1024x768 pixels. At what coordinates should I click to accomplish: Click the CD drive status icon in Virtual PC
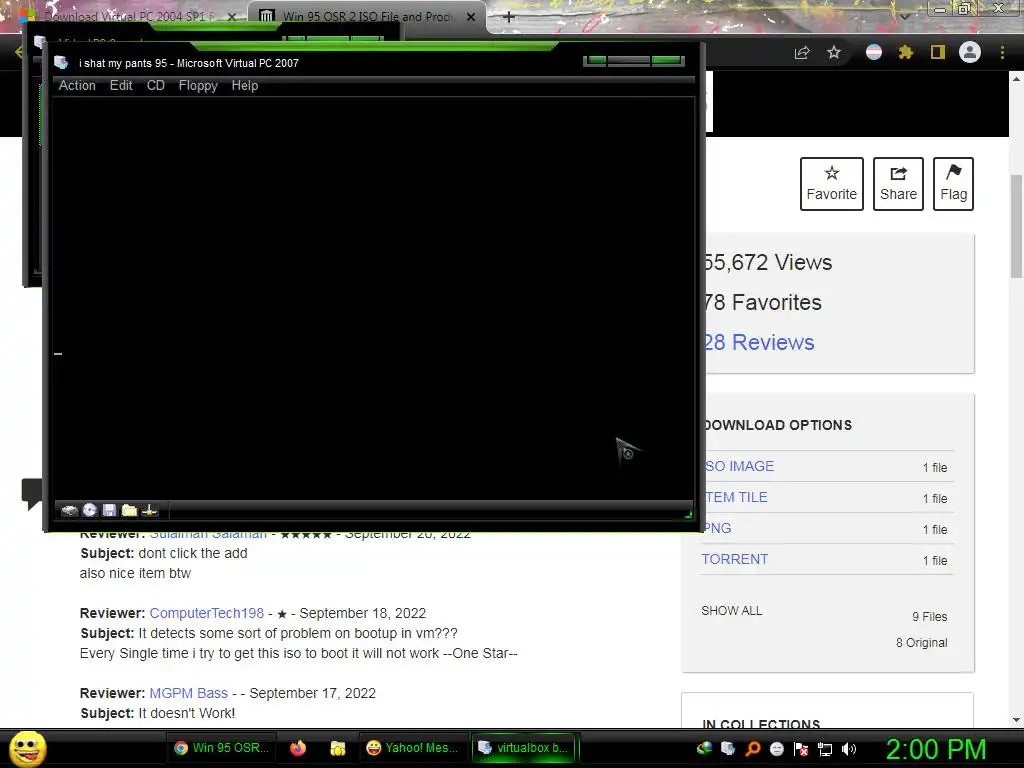89,510
